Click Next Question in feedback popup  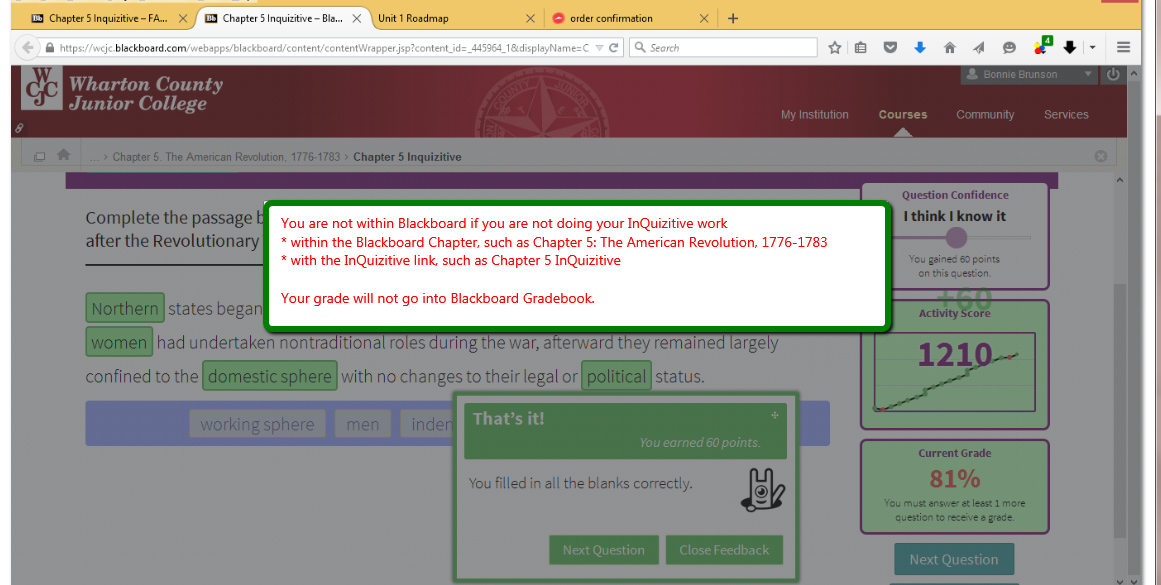pos(603,550)
